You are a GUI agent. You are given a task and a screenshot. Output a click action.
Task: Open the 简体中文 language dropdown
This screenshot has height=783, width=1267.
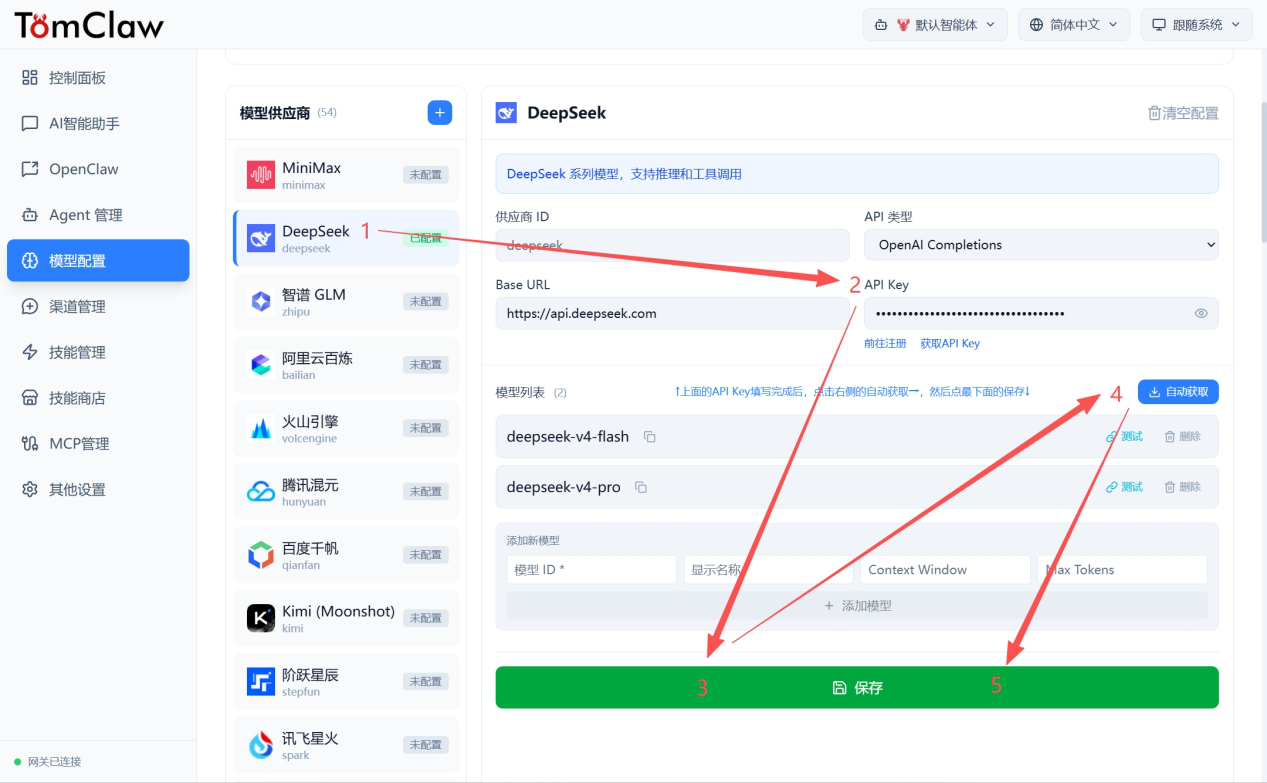coord(1074,25)
